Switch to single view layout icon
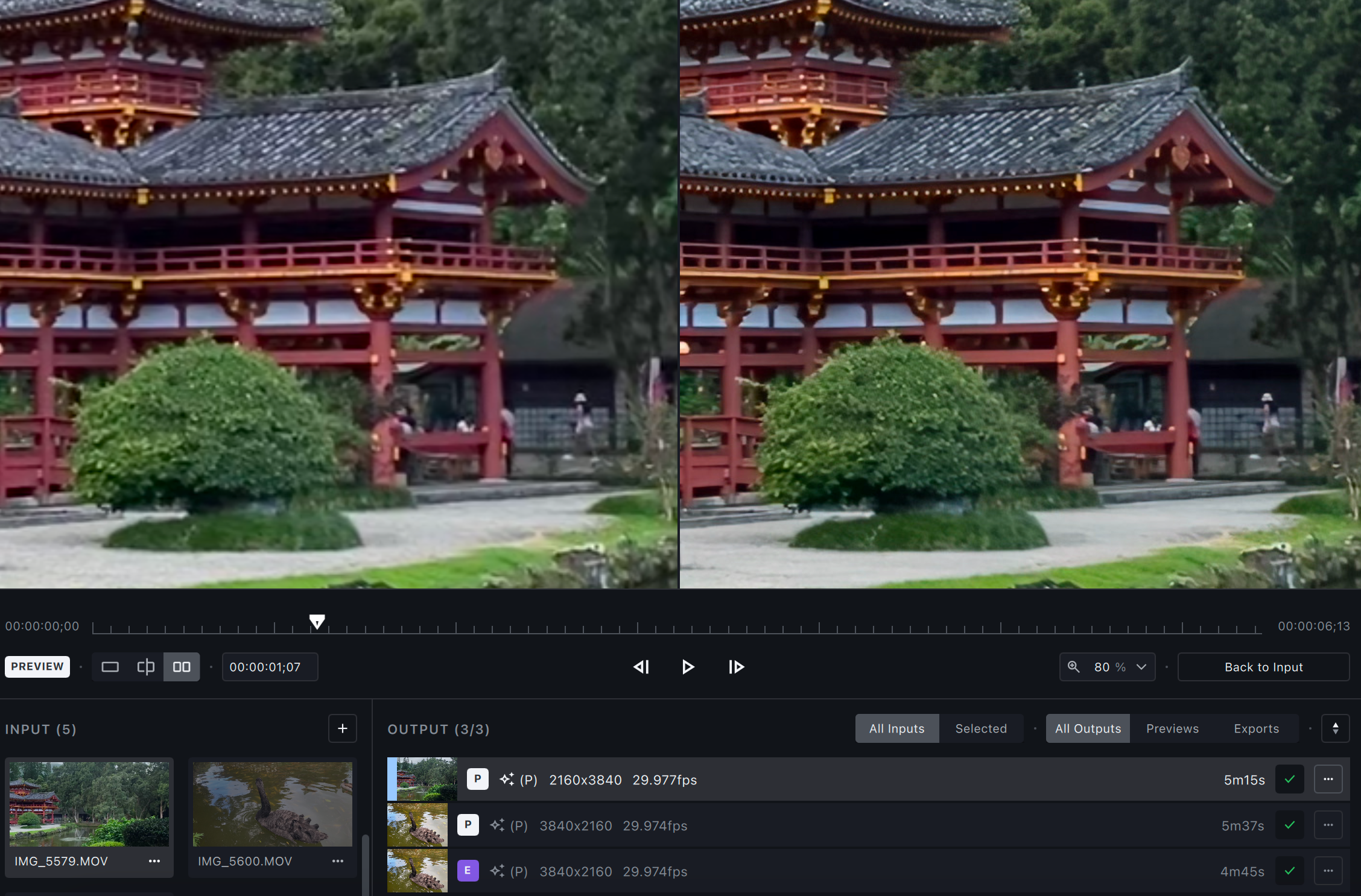The height and width of the screenshot is (896, 1361). (x=110, y=667)
